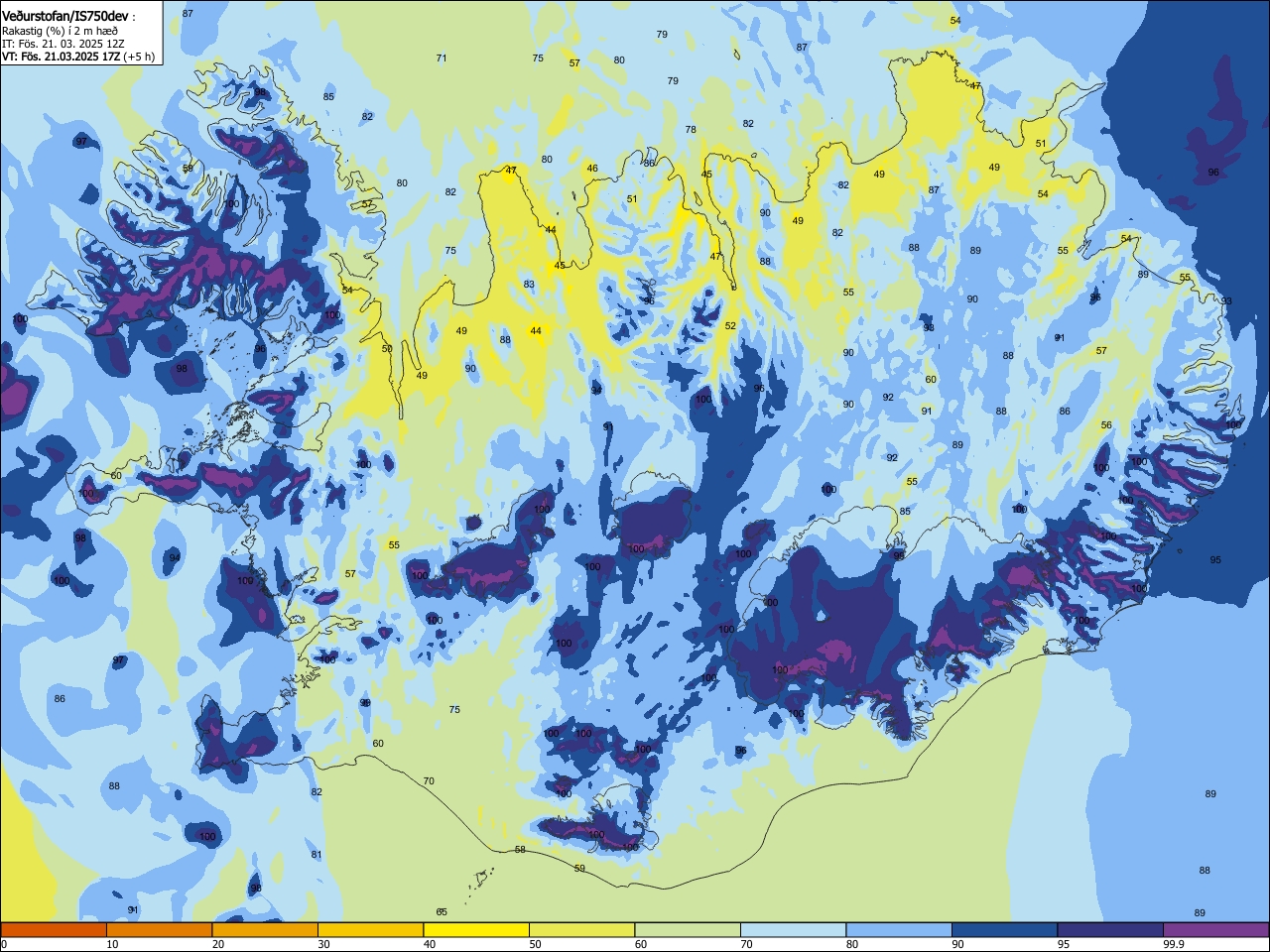Pick the pale yellow 50–60 legend swatch
Image resolution: width=1270 pixels, height=952 pixels.
pyautogui.click(x=582, y=930)
